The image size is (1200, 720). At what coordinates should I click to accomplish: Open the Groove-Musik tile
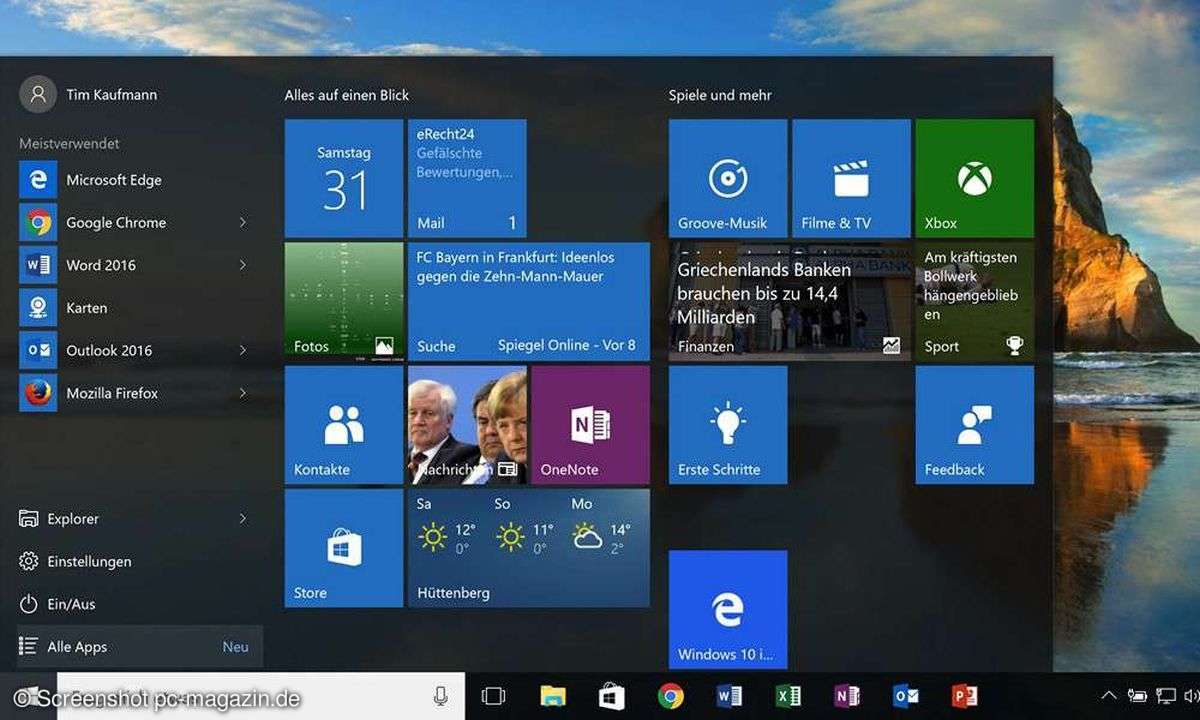pos(728,178)
